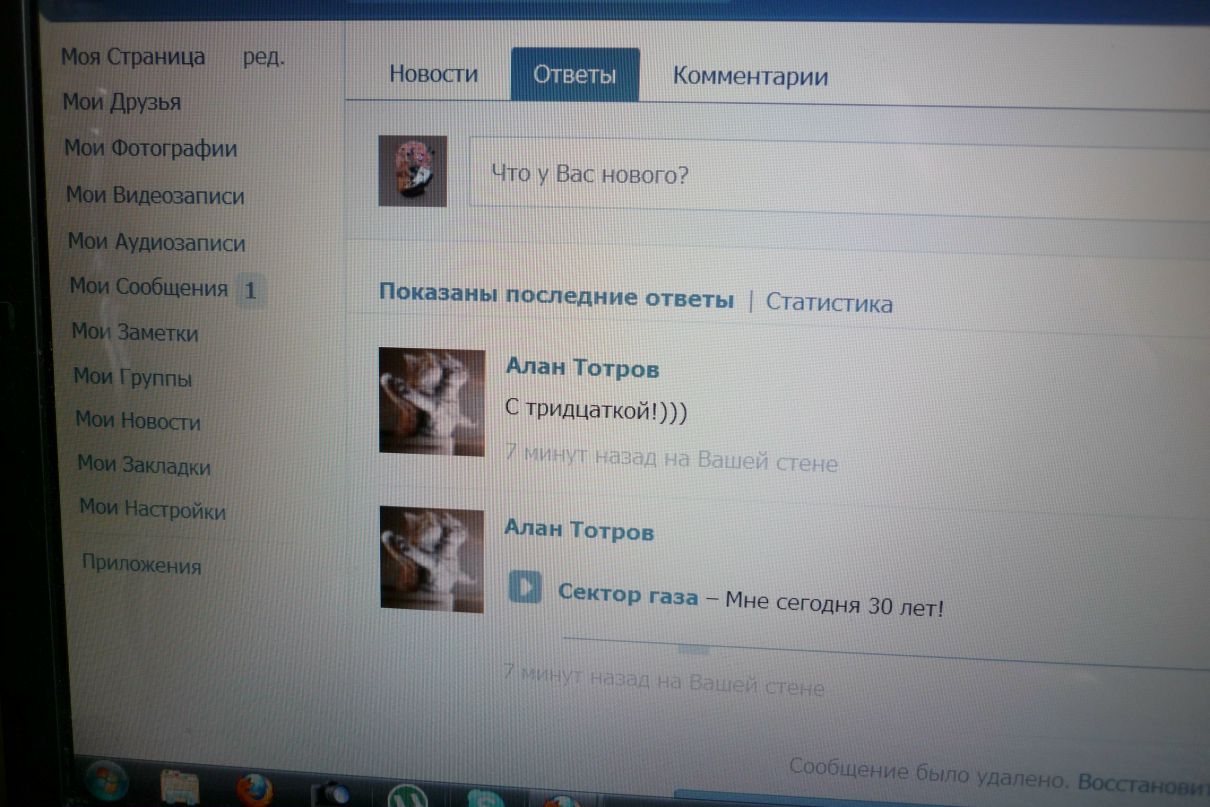Open File Explorer from the taskbar
The height and width of the screenshot is (807, 1210).
pyautogui.click(x=182, y=786)
